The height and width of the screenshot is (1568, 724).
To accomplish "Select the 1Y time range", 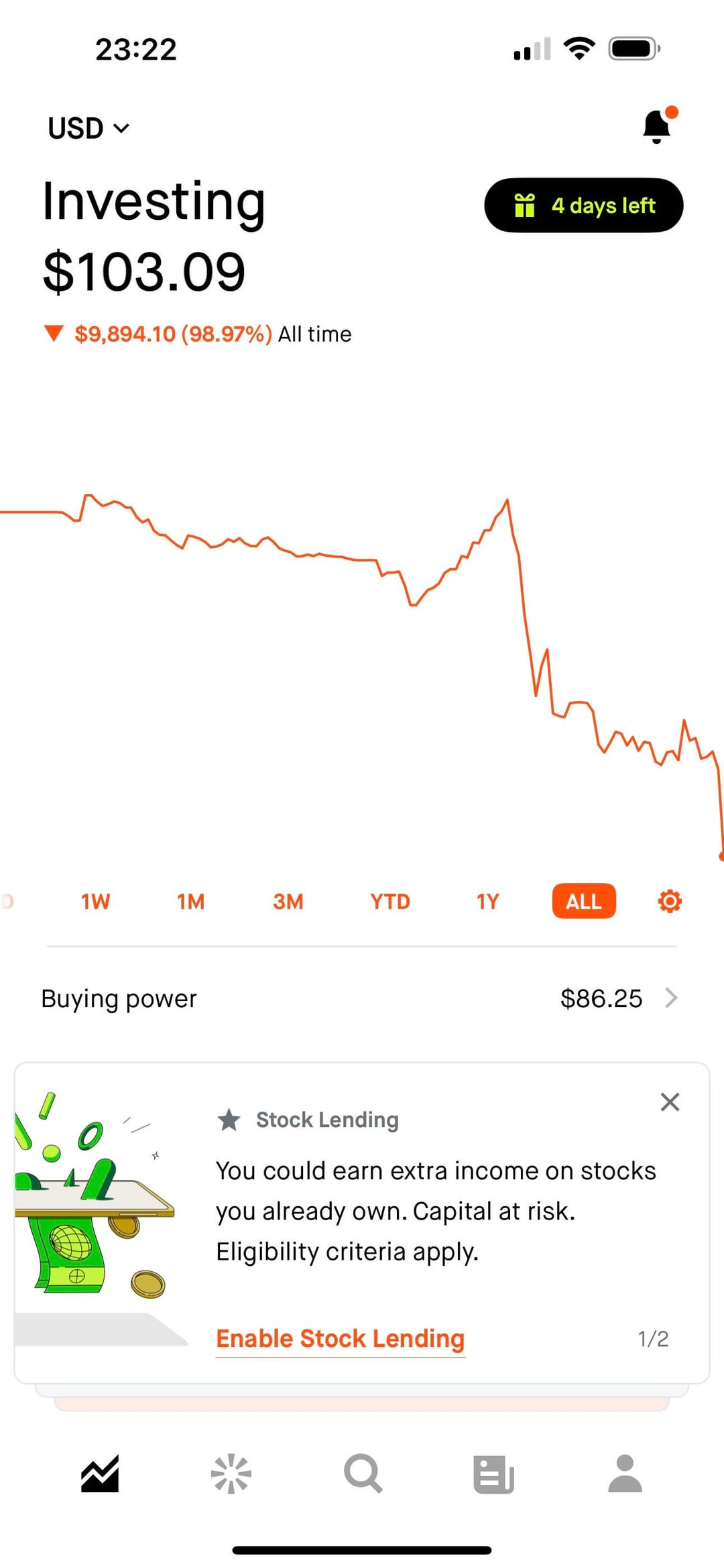I will point(488,901).
